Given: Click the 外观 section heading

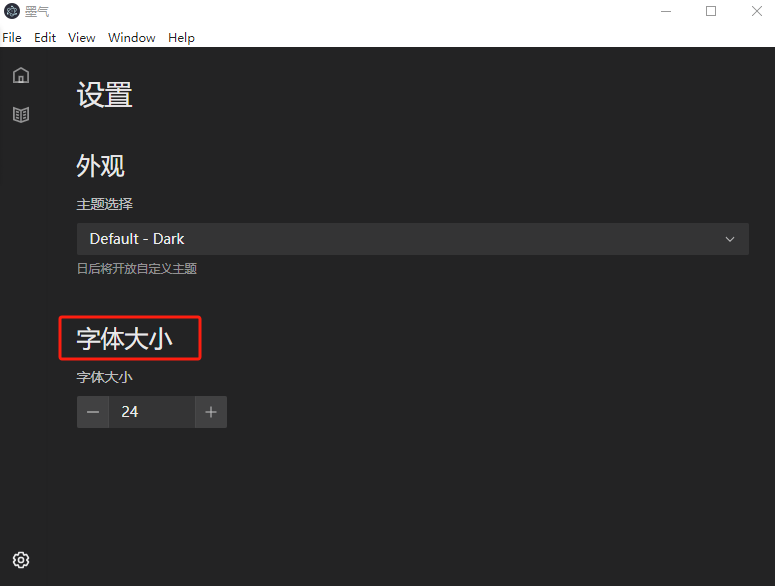Looking at the screenshot, I should [101, 166].
